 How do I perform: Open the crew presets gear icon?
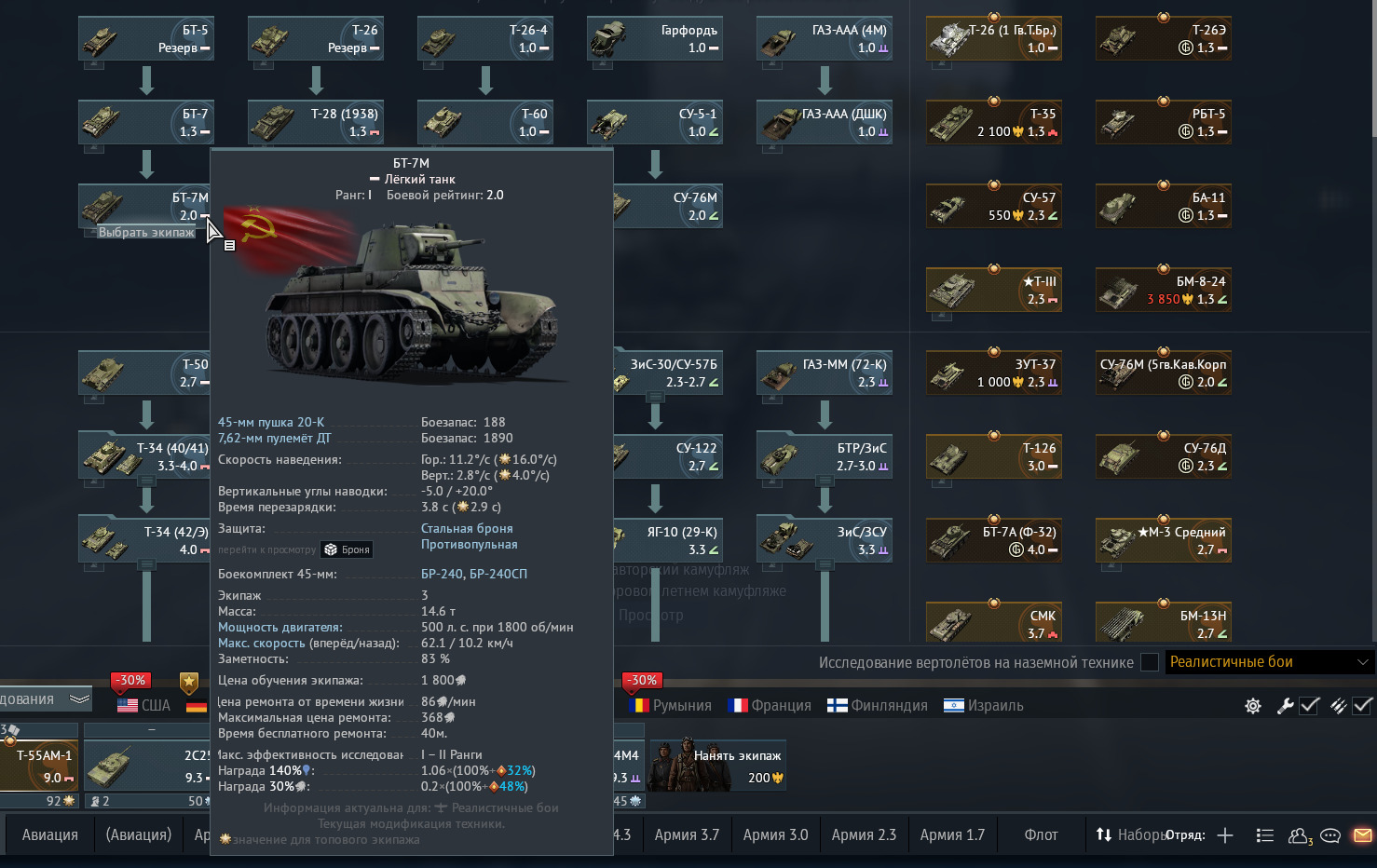[1253, 706]
